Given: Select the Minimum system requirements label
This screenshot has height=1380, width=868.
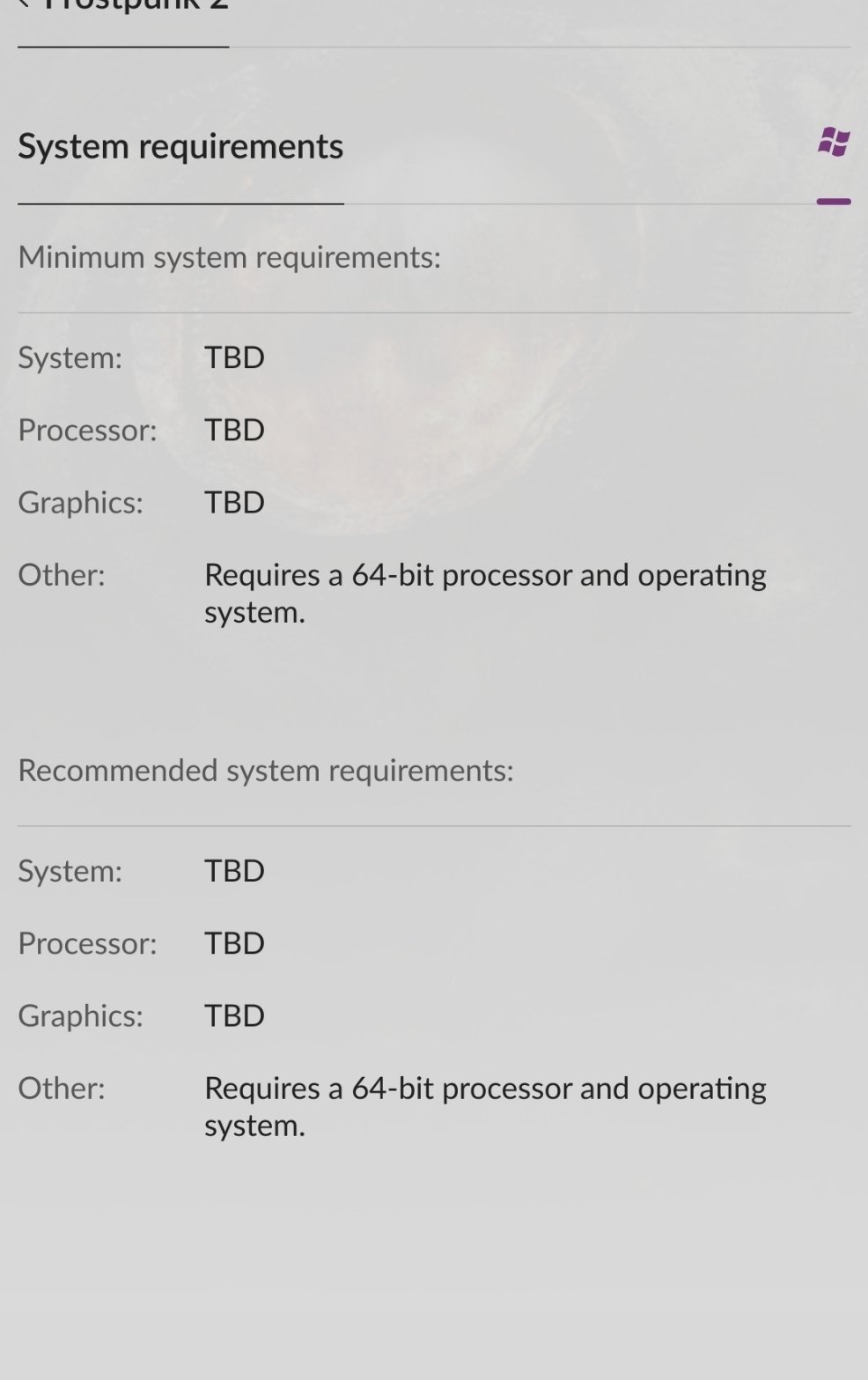Looking at the screenshot, I should [x=229, y=257].
